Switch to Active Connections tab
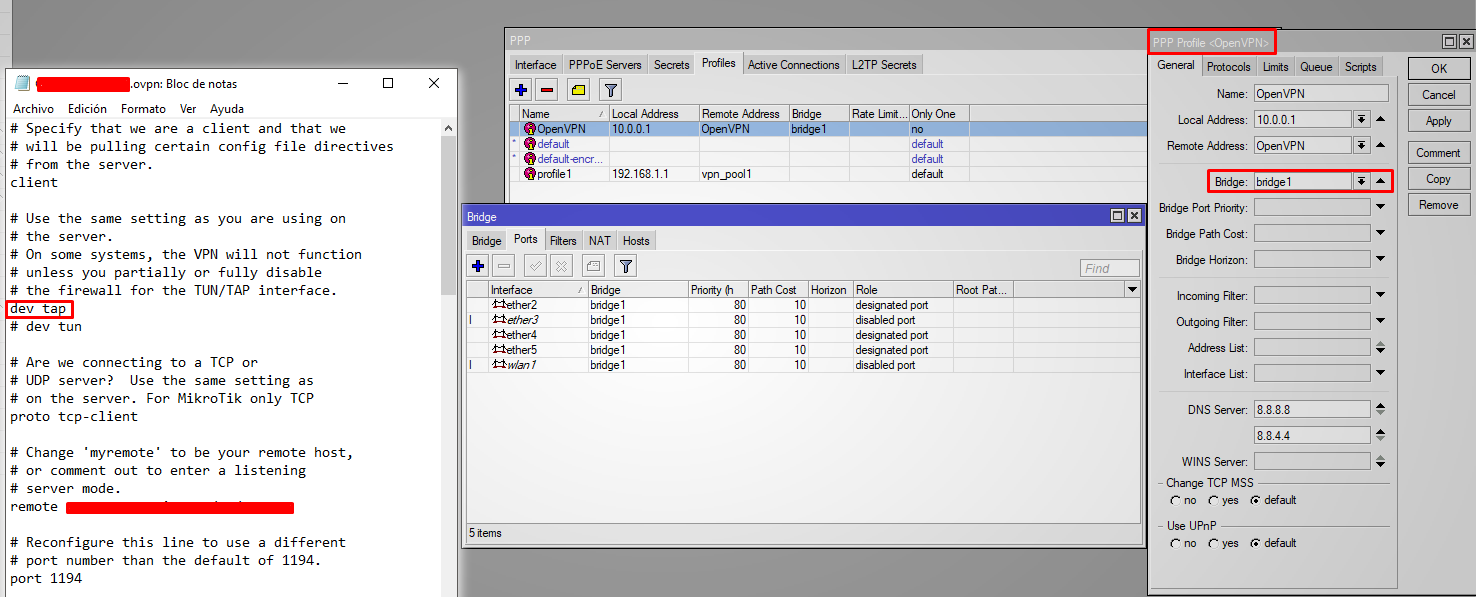 pos(794,65)
